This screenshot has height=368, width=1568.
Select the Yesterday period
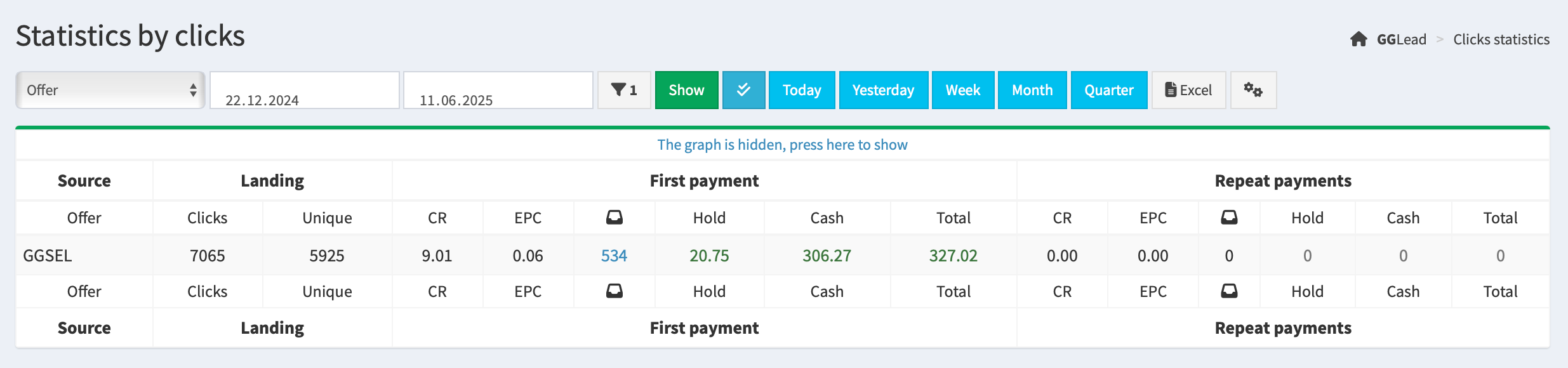(883, 90)
